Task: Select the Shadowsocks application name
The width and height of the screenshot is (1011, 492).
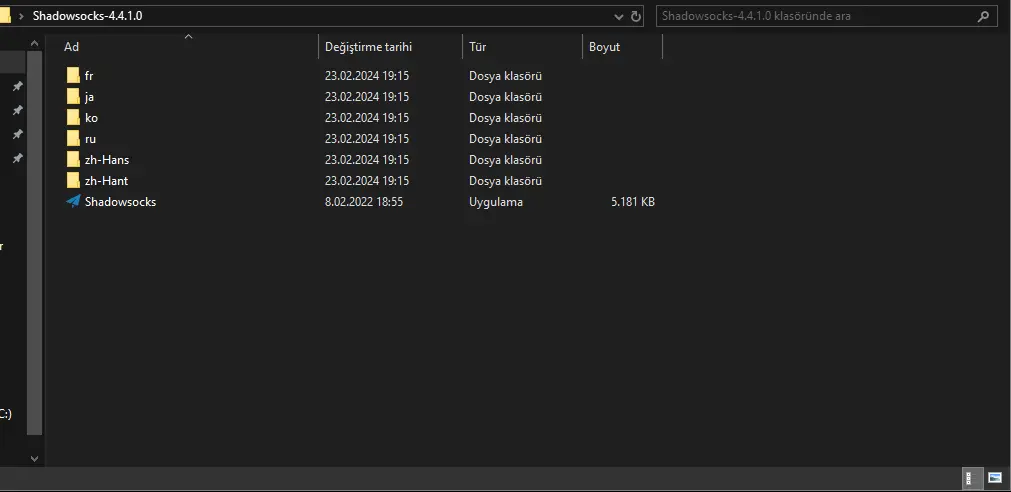Action: pos(121,201)
